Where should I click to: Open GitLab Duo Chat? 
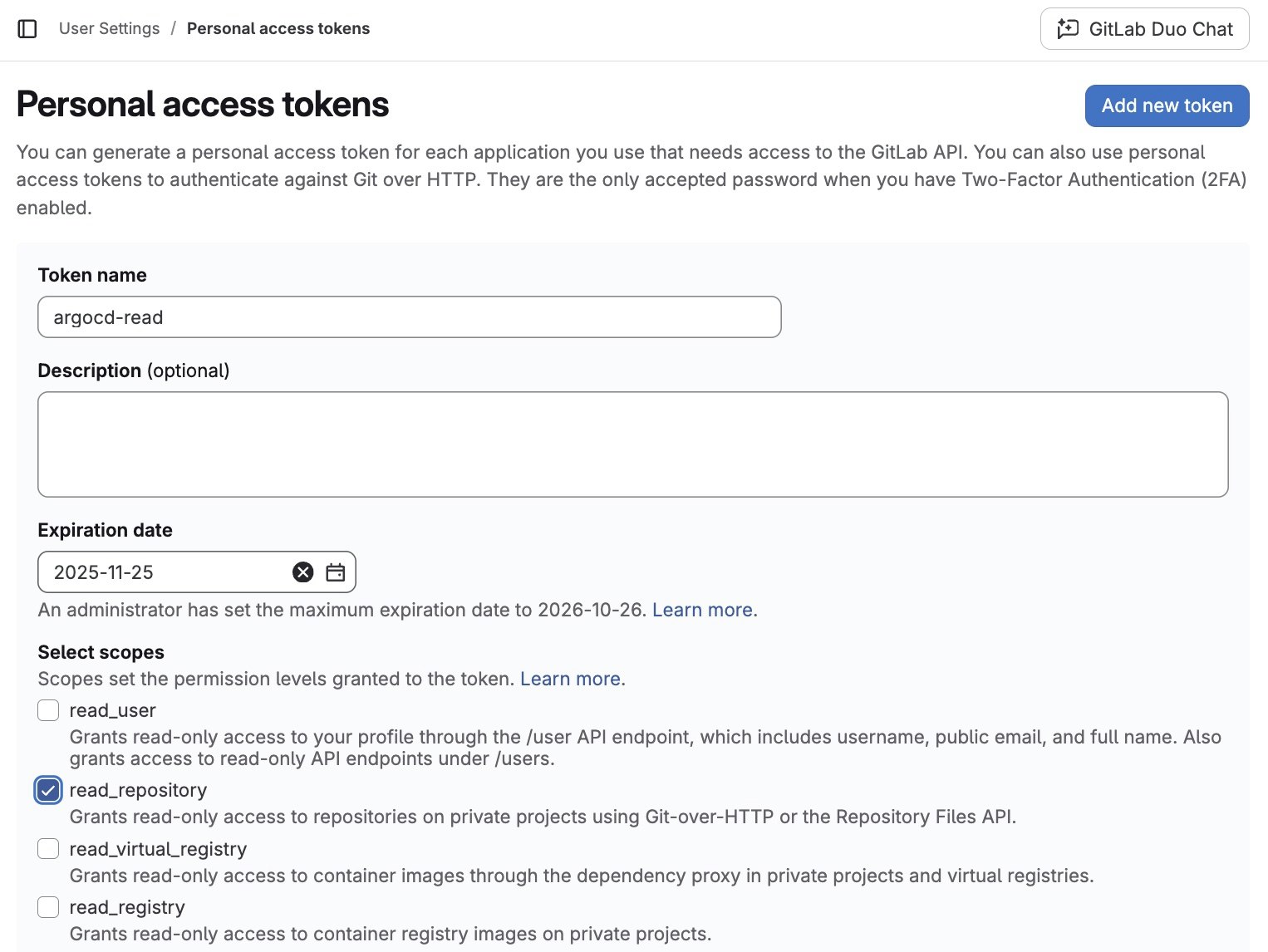(1144, 29)
